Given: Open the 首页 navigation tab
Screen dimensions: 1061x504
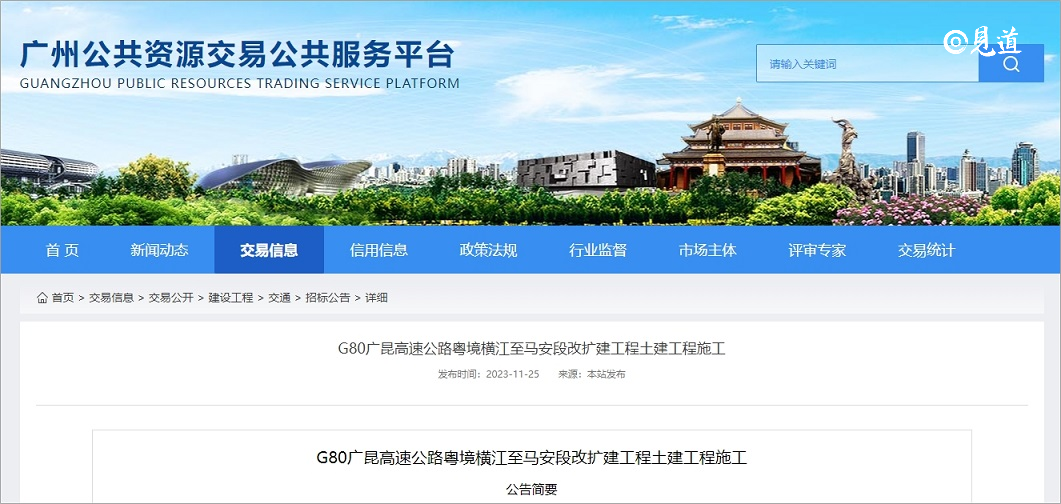Looking at the screenshot, I should click(x=62, y=250).
